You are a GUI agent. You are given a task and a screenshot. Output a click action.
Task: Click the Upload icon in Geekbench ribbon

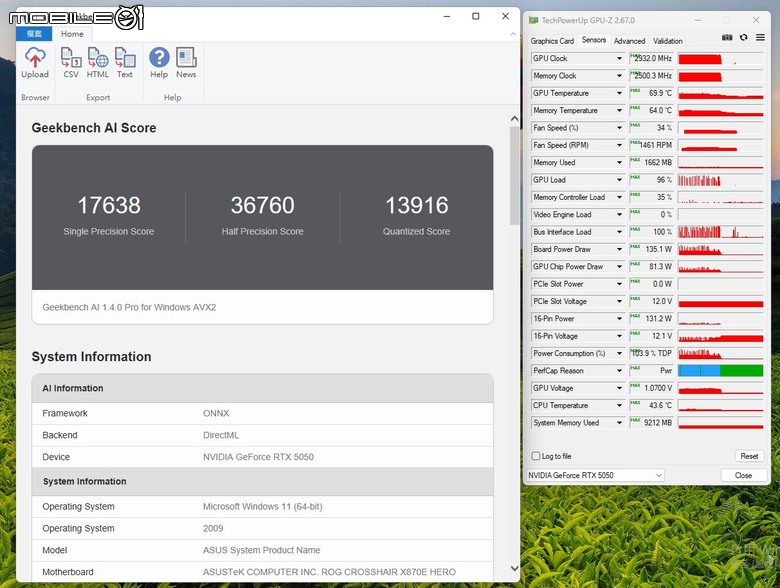coord(35,63)
